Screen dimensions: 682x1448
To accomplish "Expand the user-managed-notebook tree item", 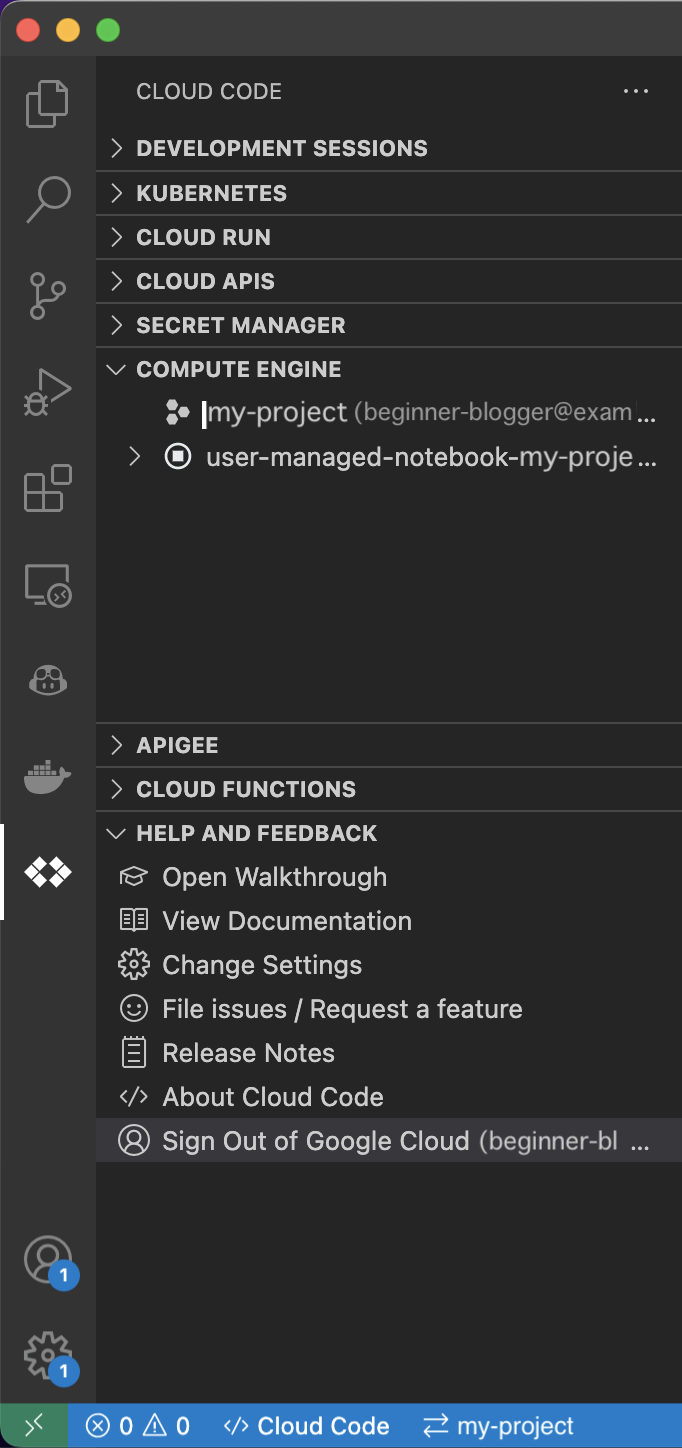I will tap(135, 457).
